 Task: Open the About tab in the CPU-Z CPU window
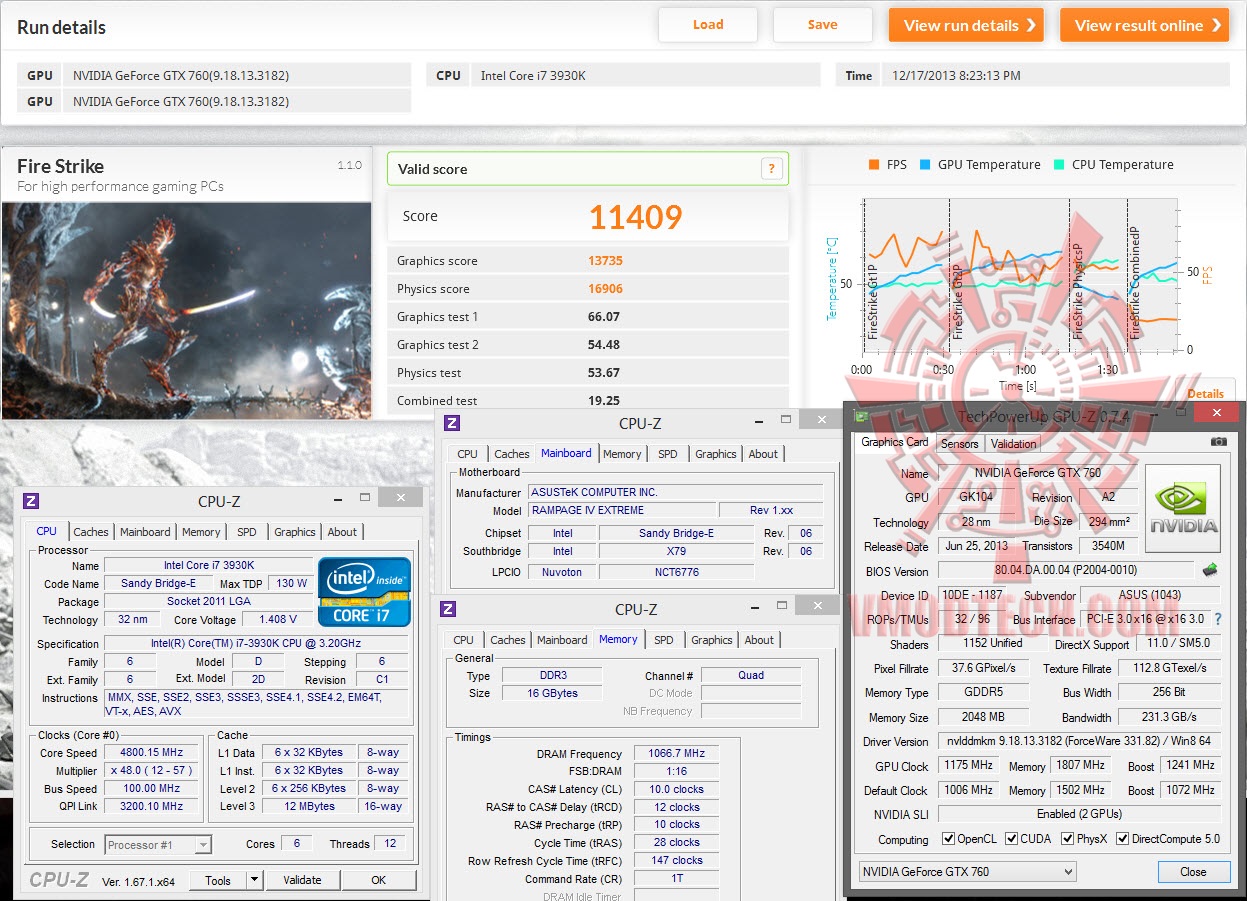[x=342, y=532]
